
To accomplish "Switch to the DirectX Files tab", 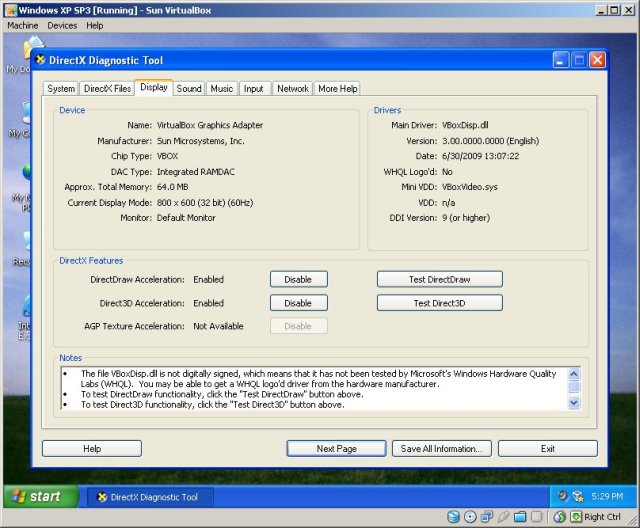I will coord(107,89).
